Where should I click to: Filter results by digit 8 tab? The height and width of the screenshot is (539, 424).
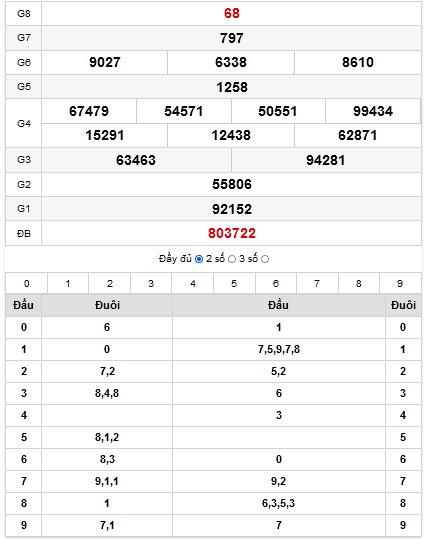[359, 284]
